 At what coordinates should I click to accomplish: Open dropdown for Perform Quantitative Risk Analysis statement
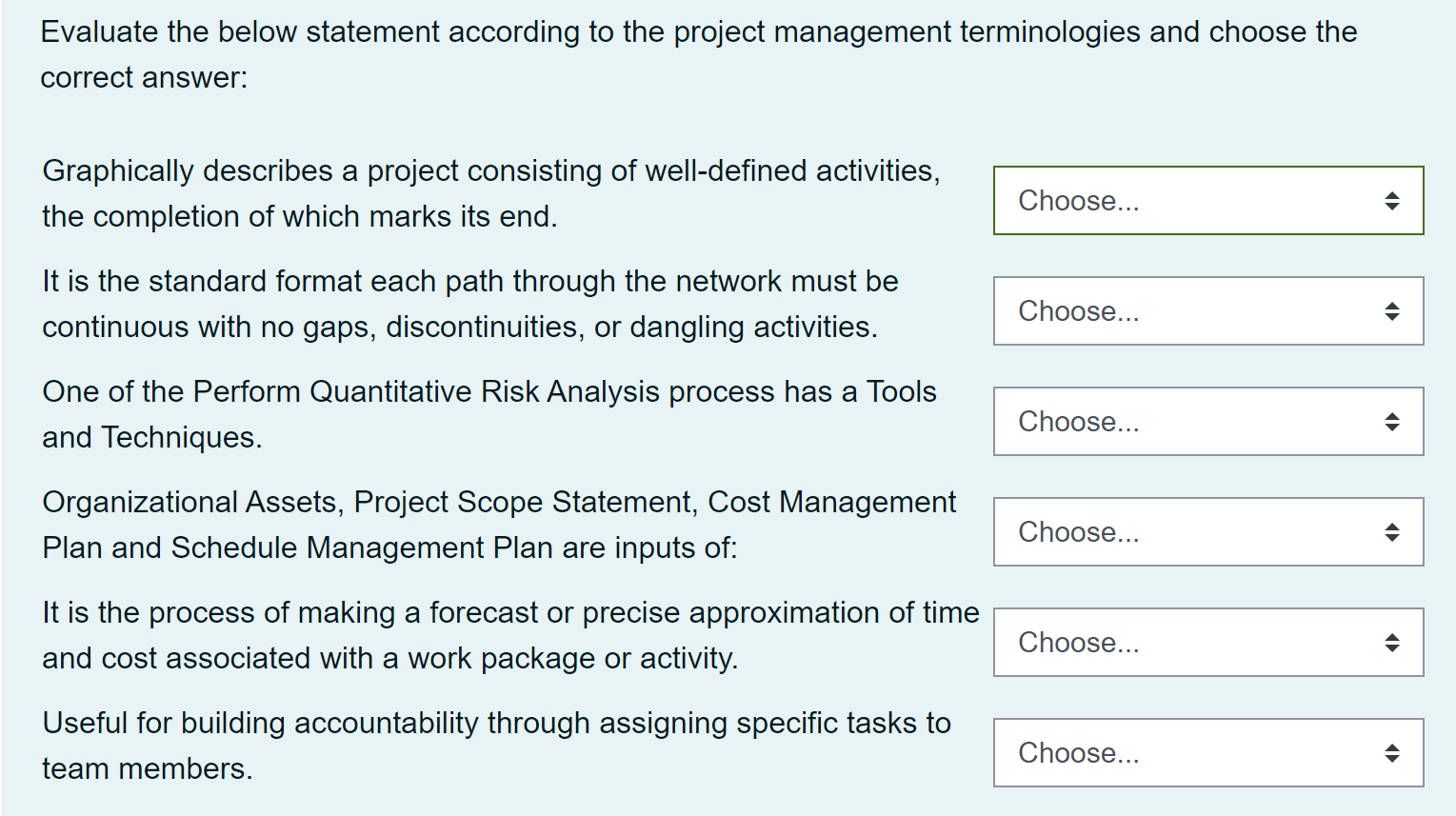coord(1207,422)
